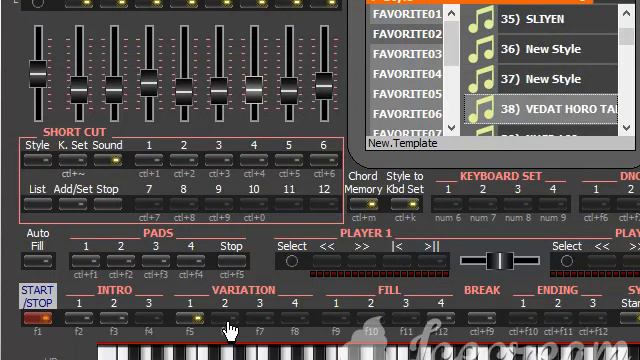Image resolution: width=640 pixels, height=360 pixels.
Task: Trigger the Break button (ctl+f9)
Action: click(482, 318)
